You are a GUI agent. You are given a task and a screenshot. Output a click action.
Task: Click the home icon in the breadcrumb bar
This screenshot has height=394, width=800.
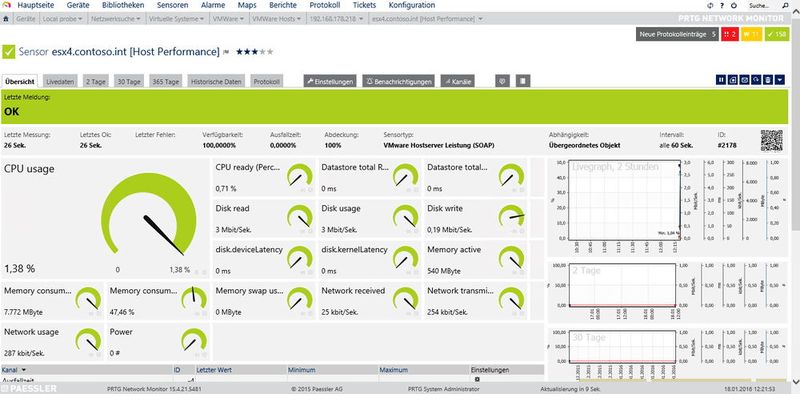point(6,19)
